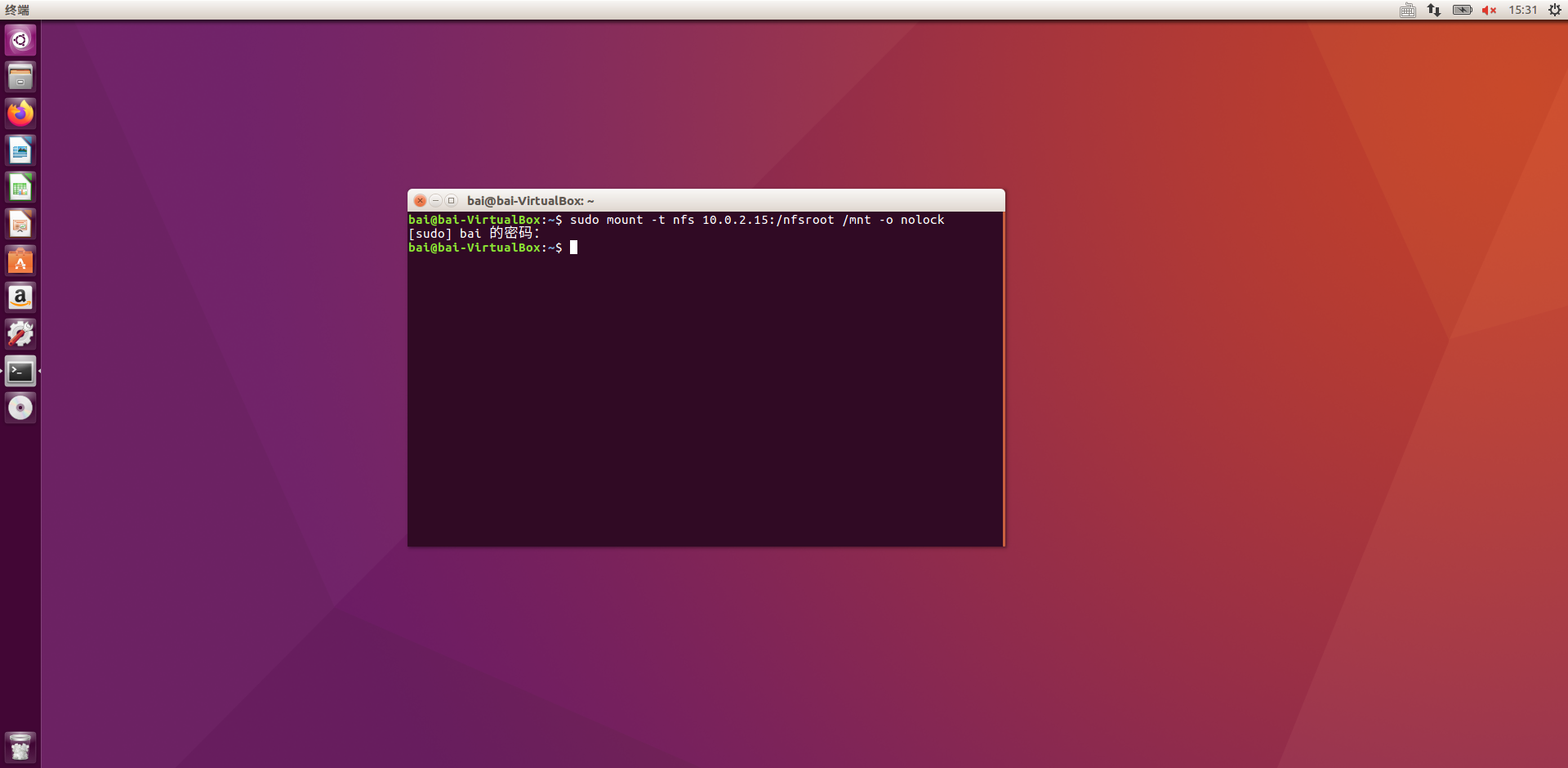
Task: Check the battery status icon
Action: [1461, 11]
